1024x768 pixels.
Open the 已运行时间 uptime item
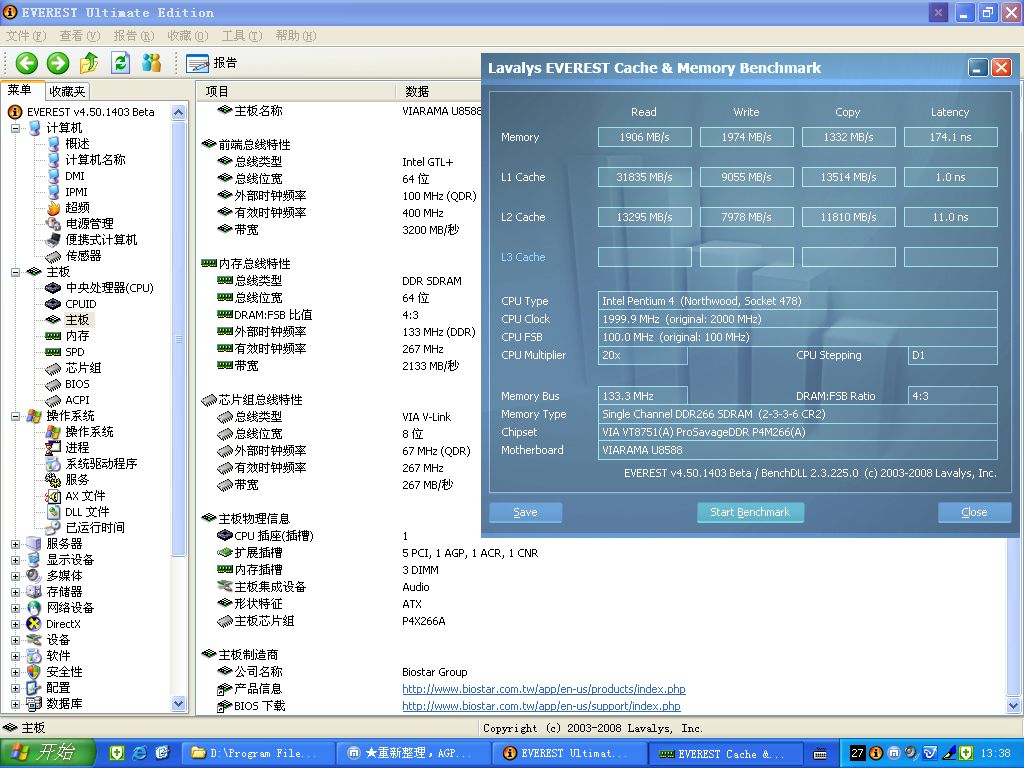pos(95,528)
